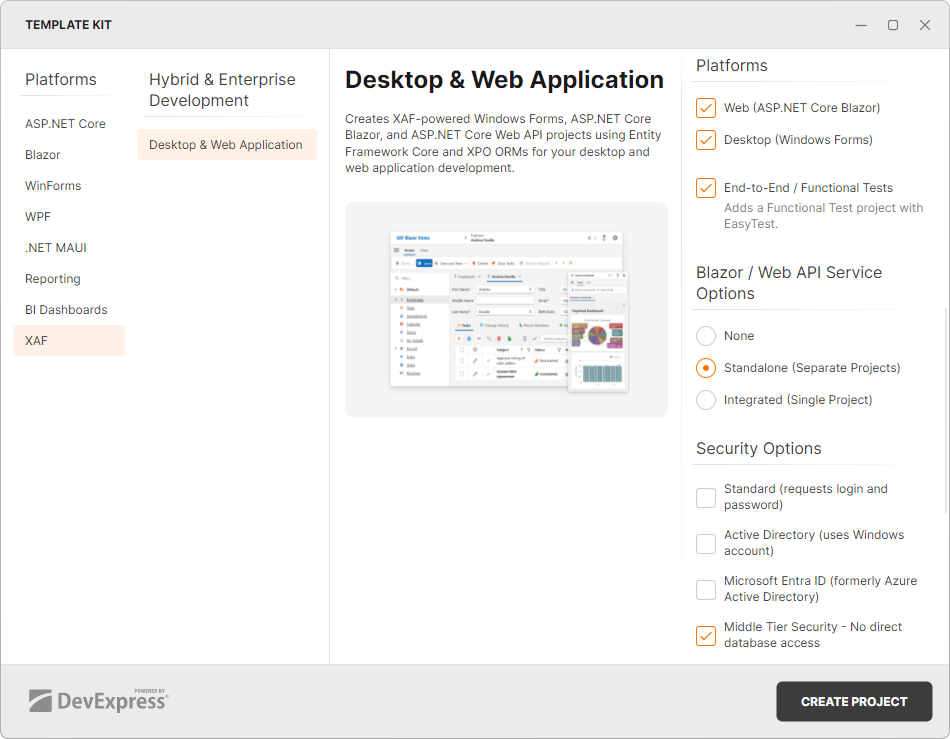The image size is (950, 739).
Task: Enable Standard security requesting login and password
Action: tap(705, 497)
